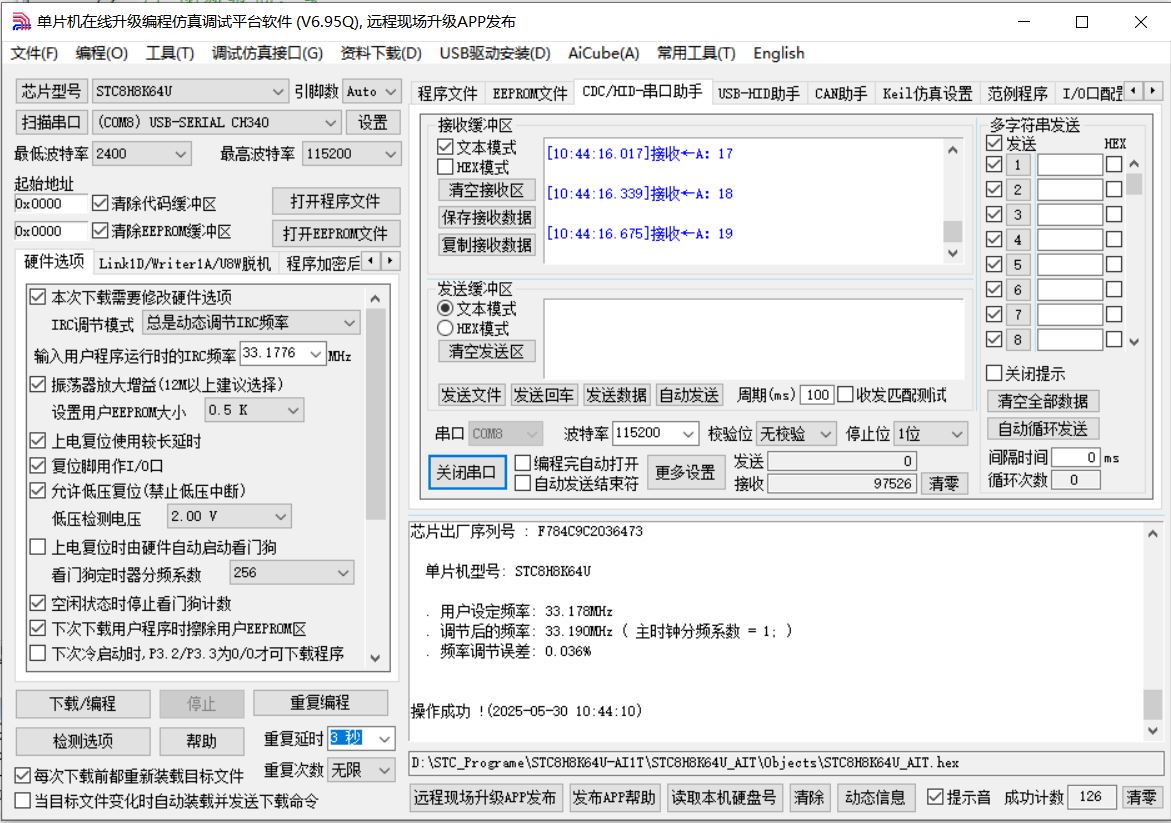Image resolution: width=1171 pixels, height=823 pixels.
Task: Click the hardware options vertical scrollbar
Action: click(x=376, y=414)
